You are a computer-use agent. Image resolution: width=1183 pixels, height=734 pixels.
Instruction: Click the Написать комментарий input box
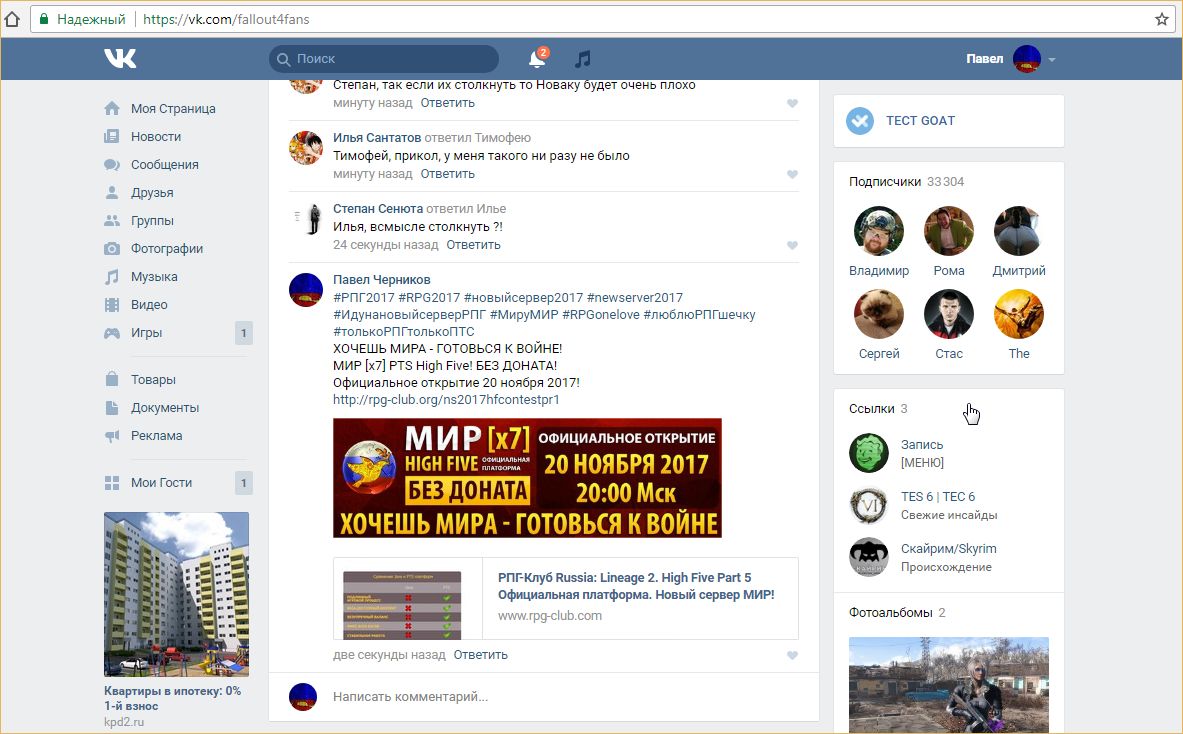pyautogui.click(x=560, y=697)
